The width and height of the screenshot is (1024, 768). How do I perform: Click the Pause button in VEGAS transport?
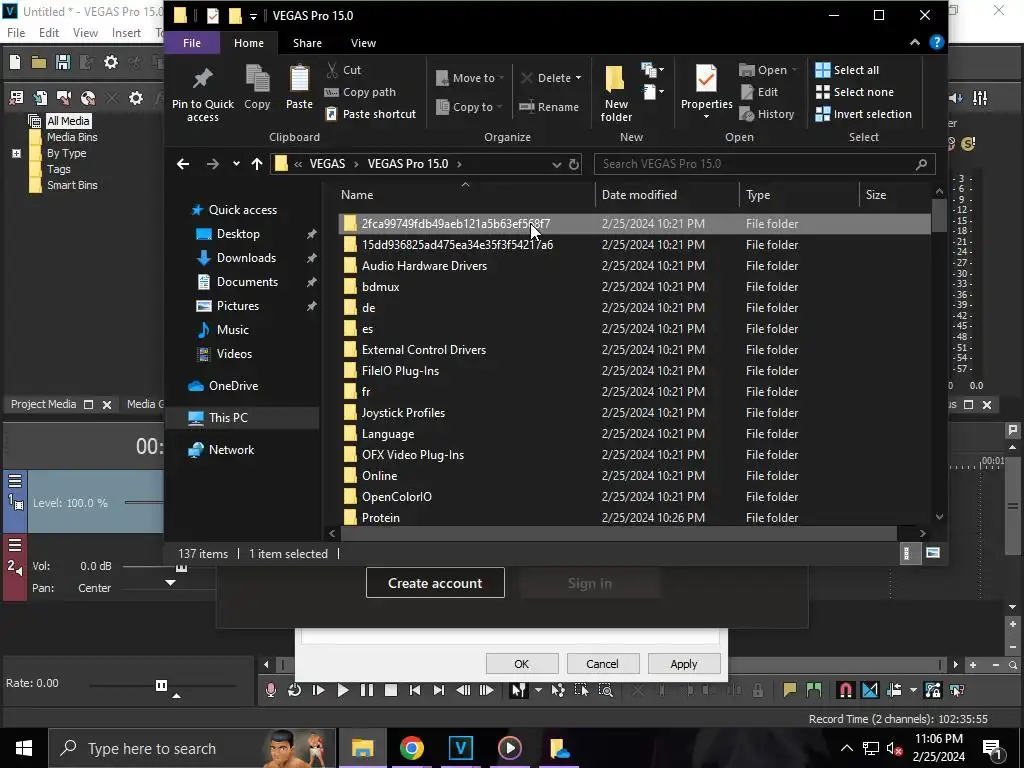366,690
